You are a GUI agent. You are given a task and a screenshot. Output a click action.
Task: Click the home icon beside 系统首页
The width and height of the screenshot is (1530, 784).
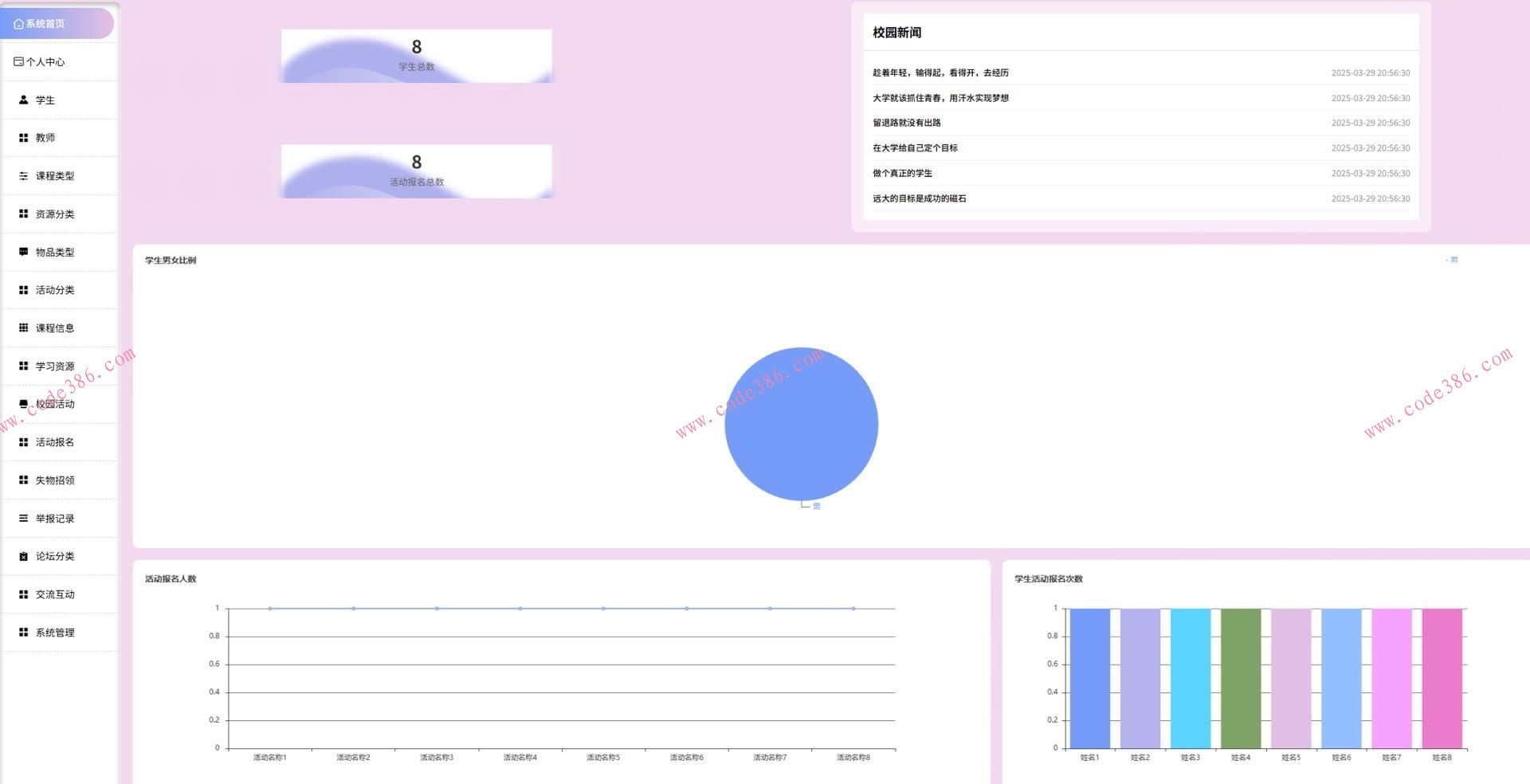point(19,24)
